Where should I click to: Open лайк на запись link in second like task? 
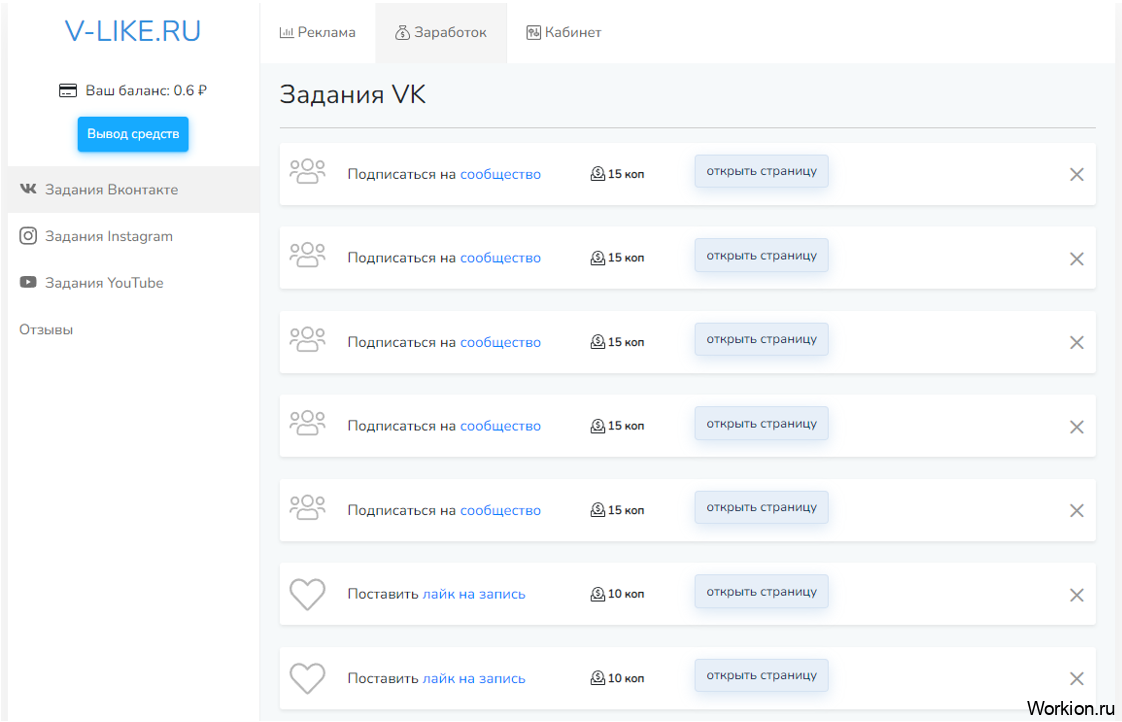pos(474,679)
